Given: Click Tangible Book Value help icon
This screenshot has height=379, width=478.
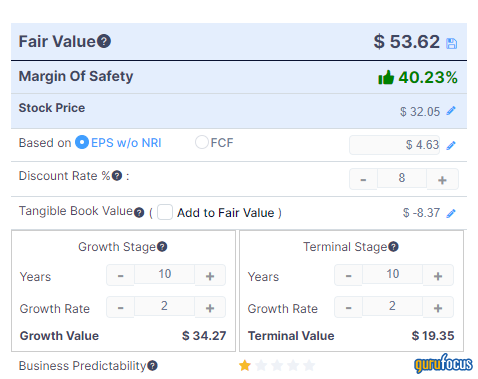Looking at the screenshot, I should point(139,212).
